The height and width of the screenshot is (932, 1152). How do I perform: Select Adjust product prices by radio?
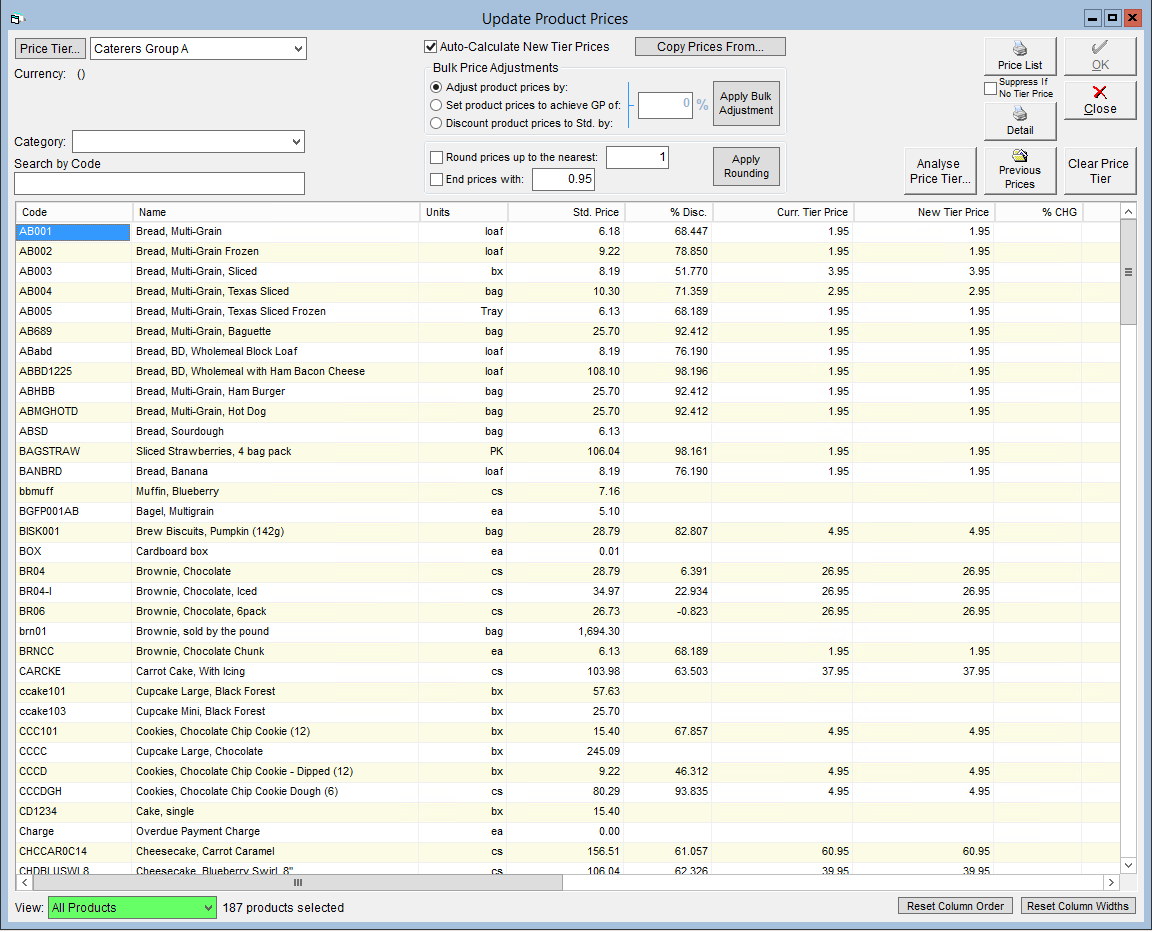pos(436,87)
